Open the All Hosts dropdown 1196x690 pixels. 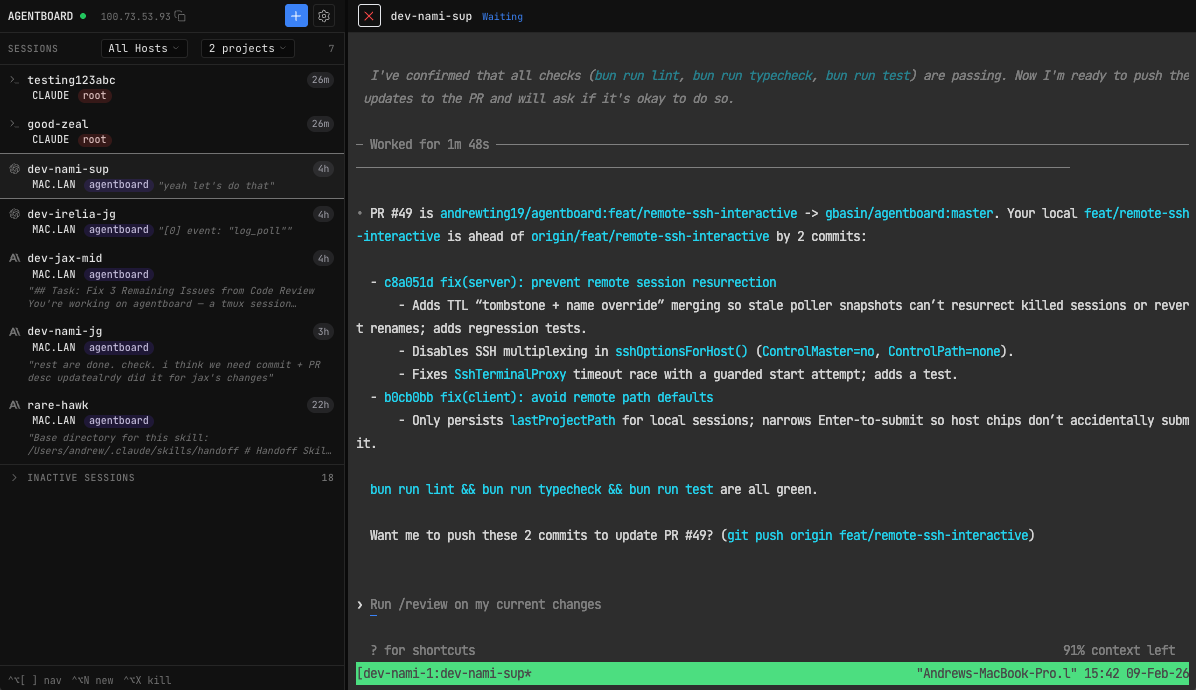click(144, 48)
